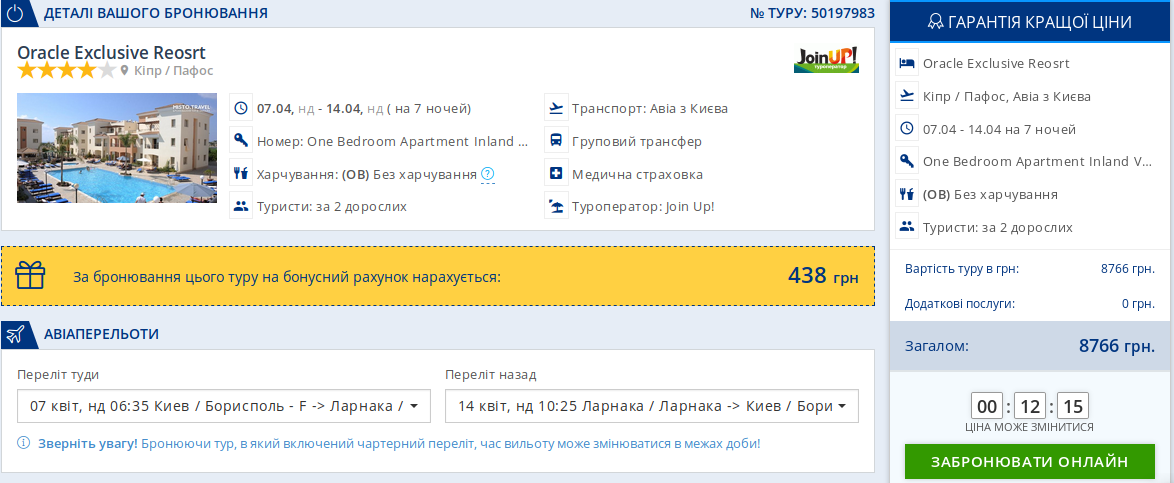1174x483 pixels.
Task: Click the Join UP! operator logo
Action: tap(826, 59)
